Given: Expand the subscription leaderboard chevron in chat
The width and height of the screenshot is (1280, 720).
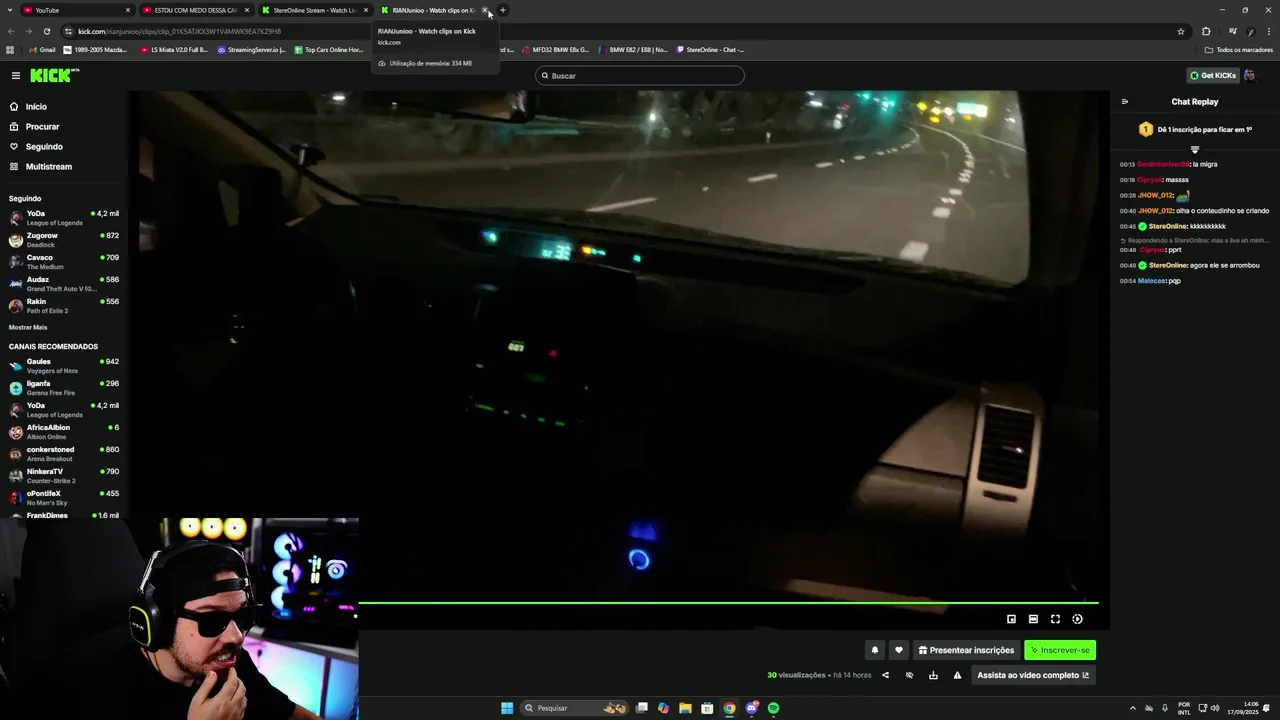Looking at the screenshot, I should (1194, 149).
